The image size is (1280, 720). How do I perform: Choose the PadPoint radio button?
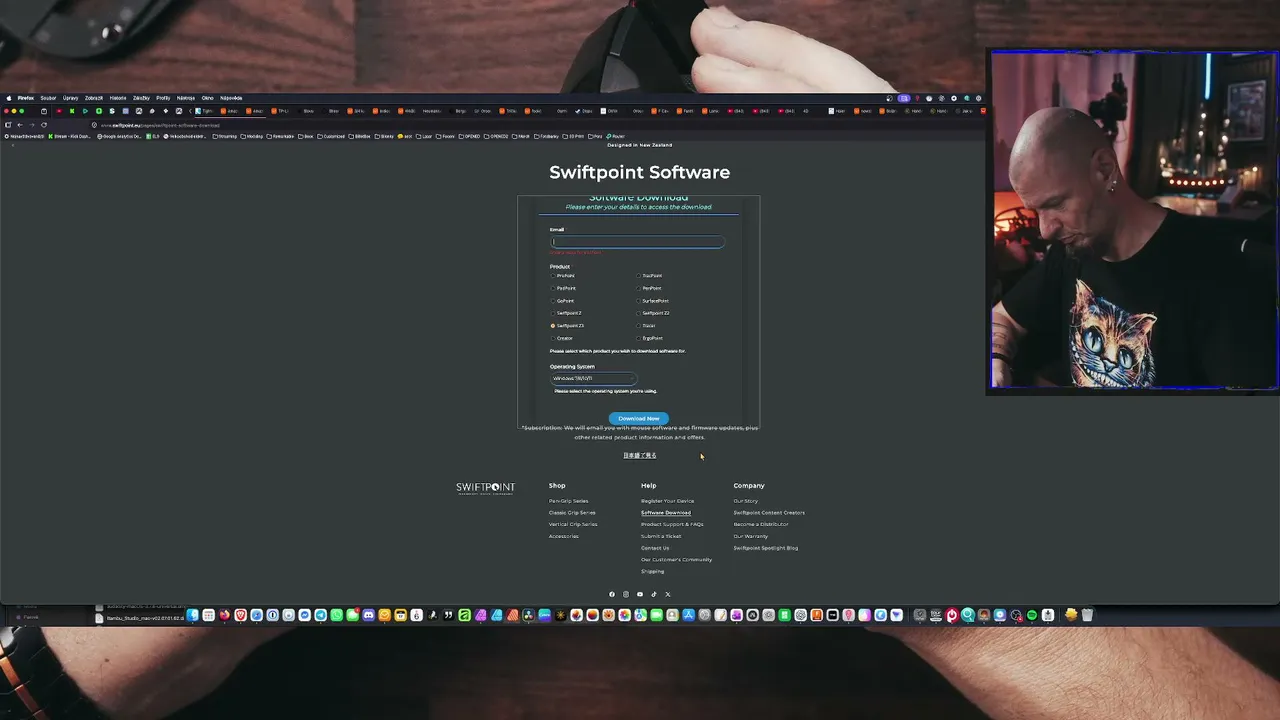tap(553, 288)
